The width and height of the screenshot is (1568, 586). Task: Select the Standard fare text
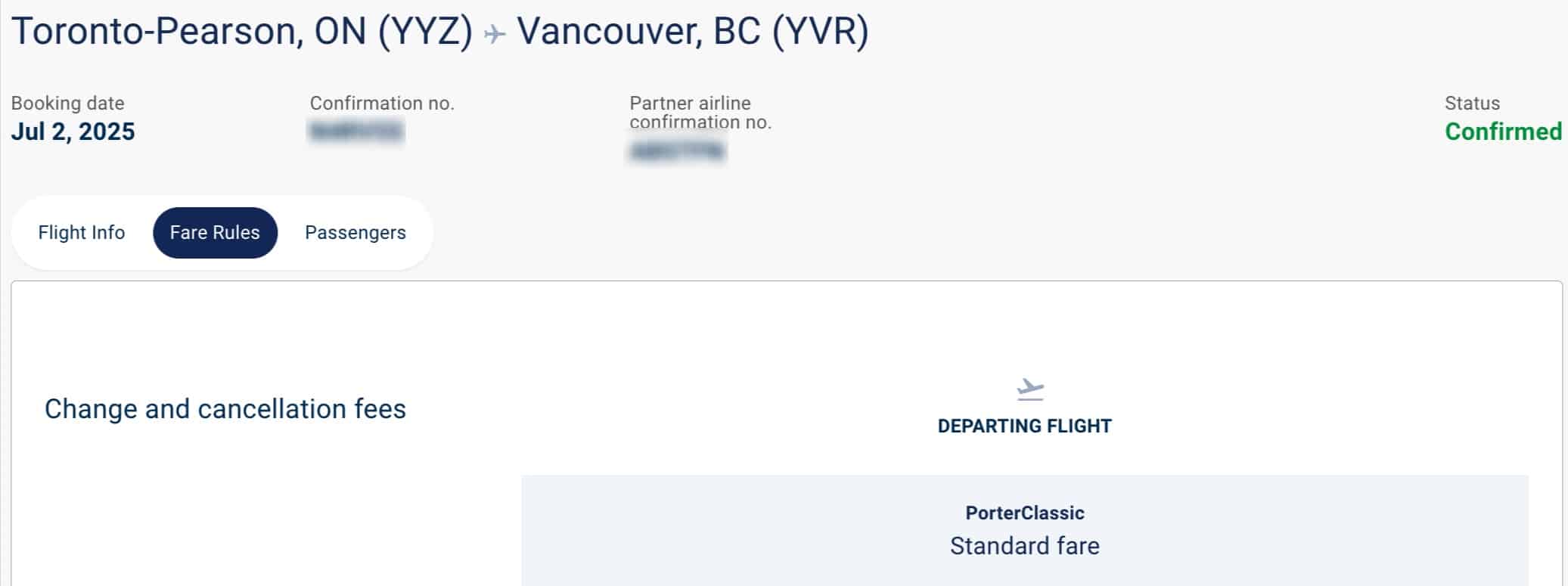[1026, 544]
